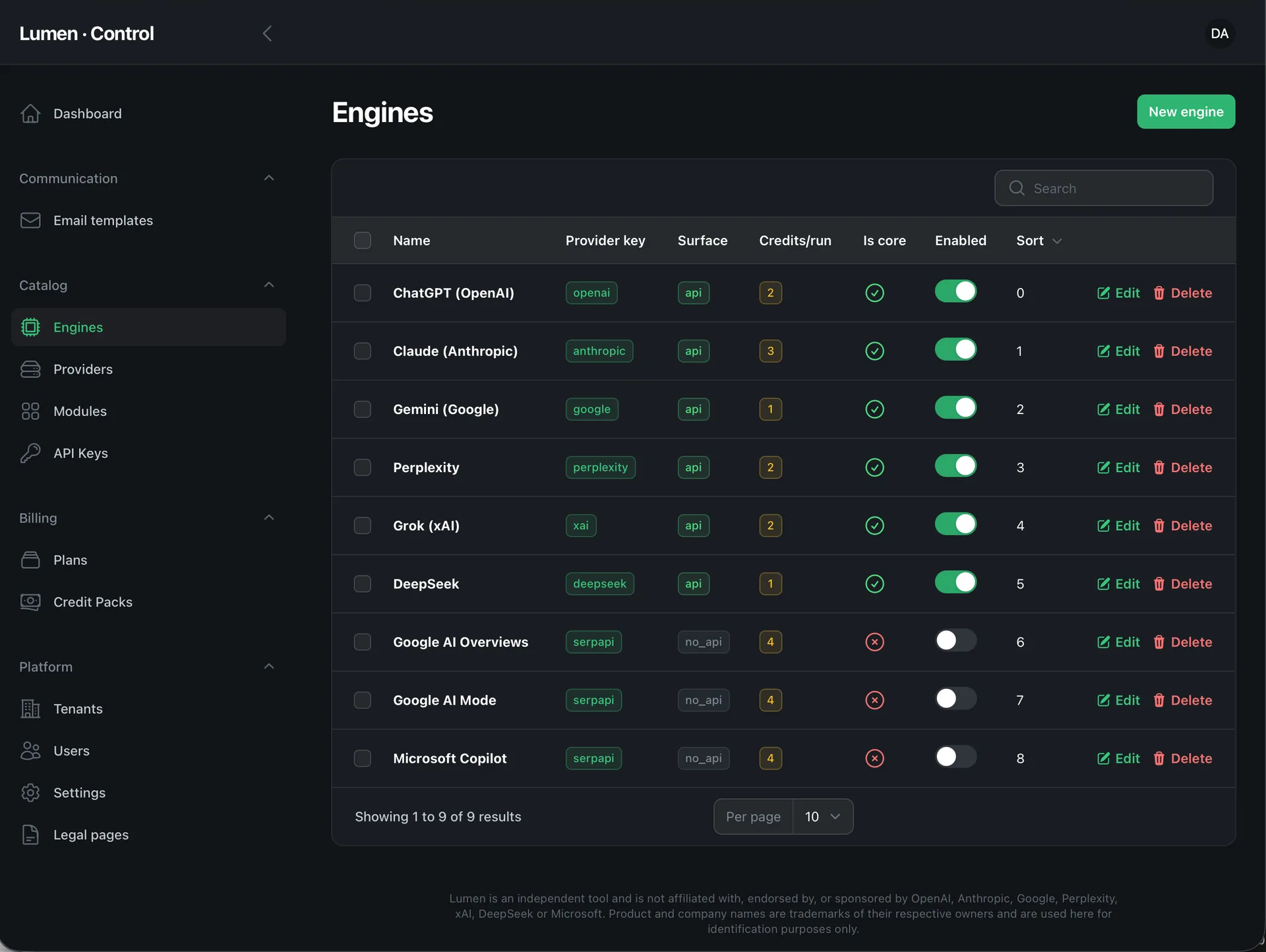Click the Email templates envelope icon
This screenshot has width=1266, height=952.
pyautogui.click(x=30, y=220)
